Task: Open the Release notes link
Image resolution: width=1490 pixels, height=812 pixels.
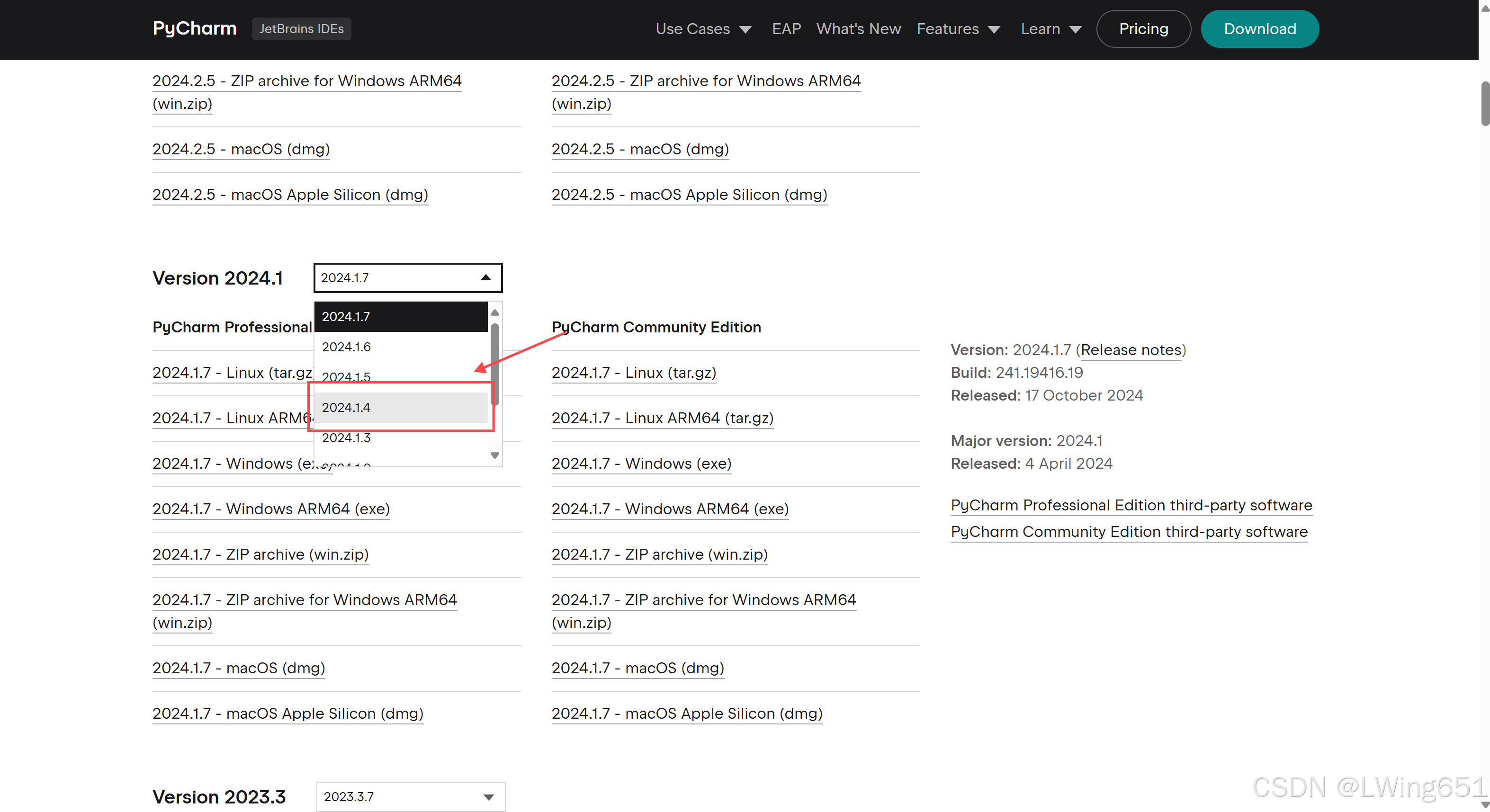Action: (x=1131, y=350)
